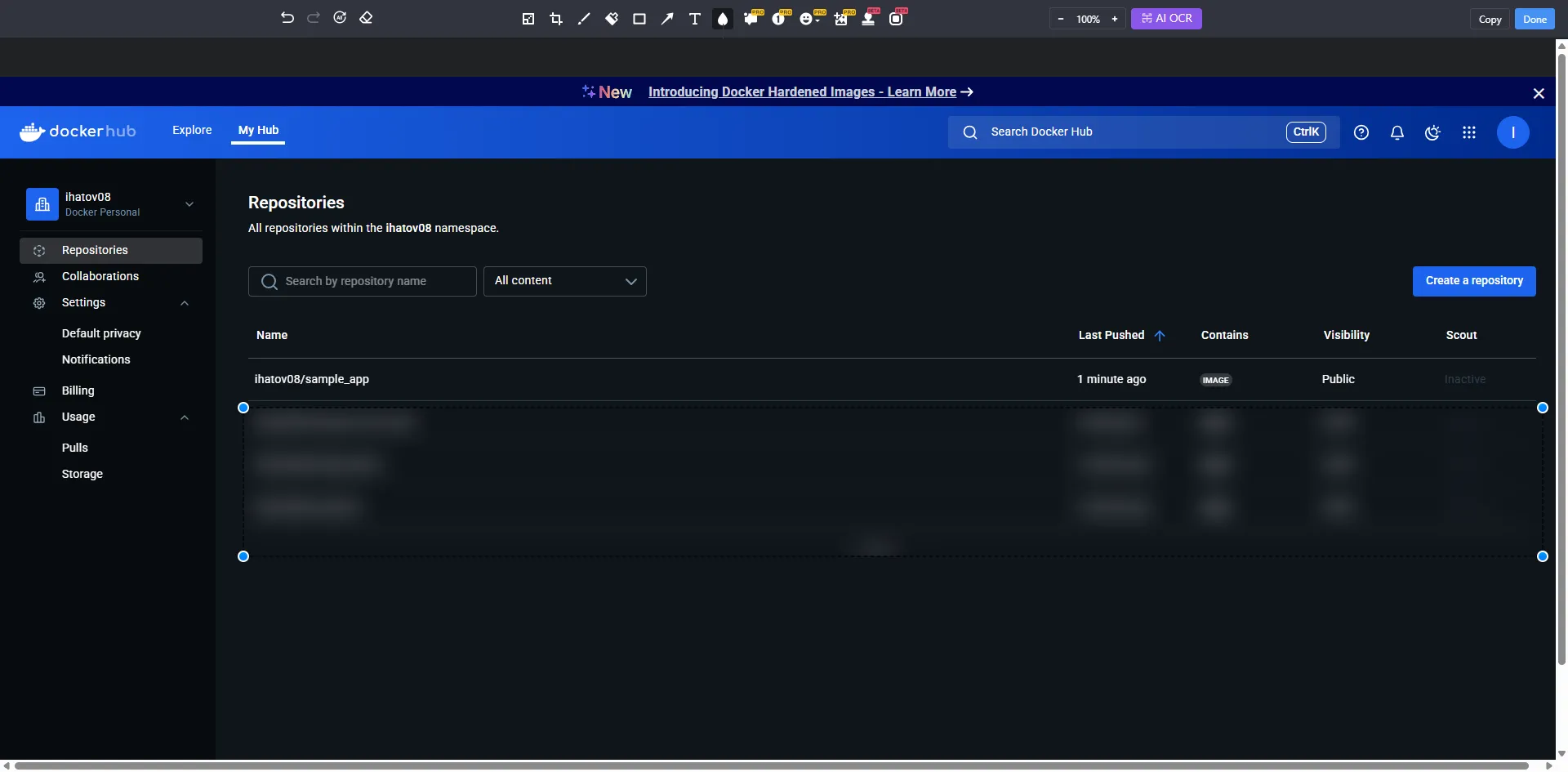Select the blur droplet tool
The width and height of the screenshot is (1568, 772).
(723, 19)
